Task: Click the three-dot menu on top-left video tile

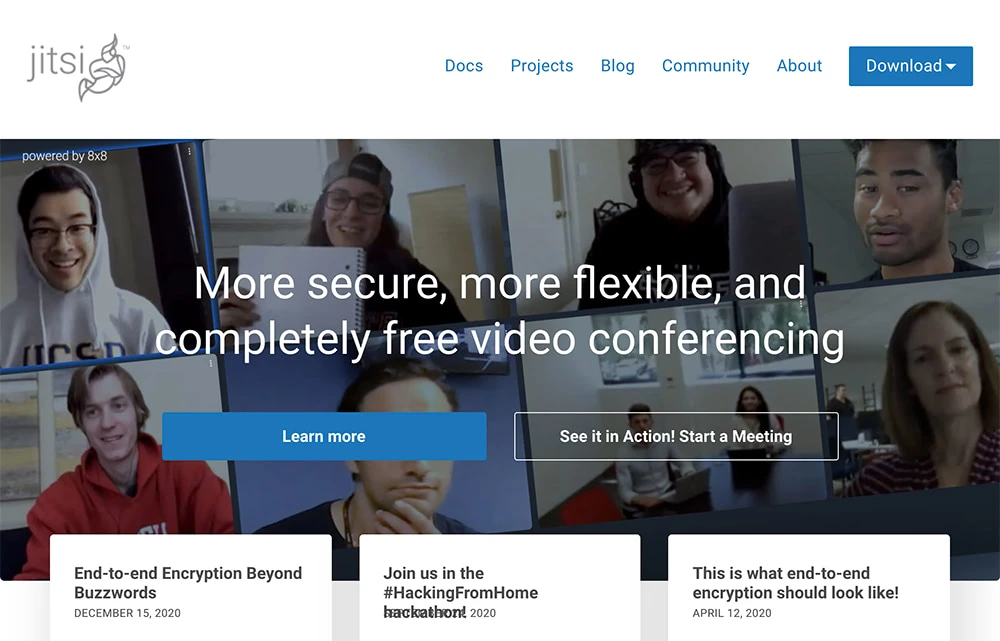Action: [x=189, y=151]
